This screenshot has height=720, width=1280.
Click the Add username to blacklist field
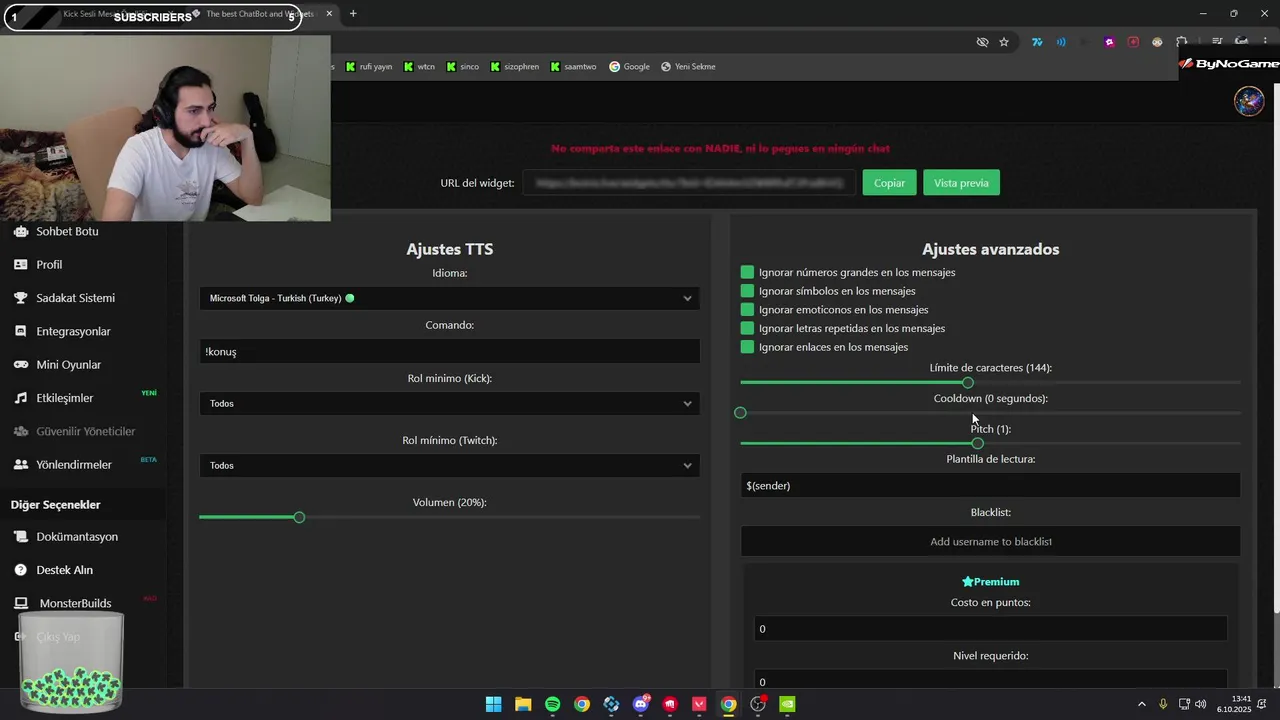point(990,541)
